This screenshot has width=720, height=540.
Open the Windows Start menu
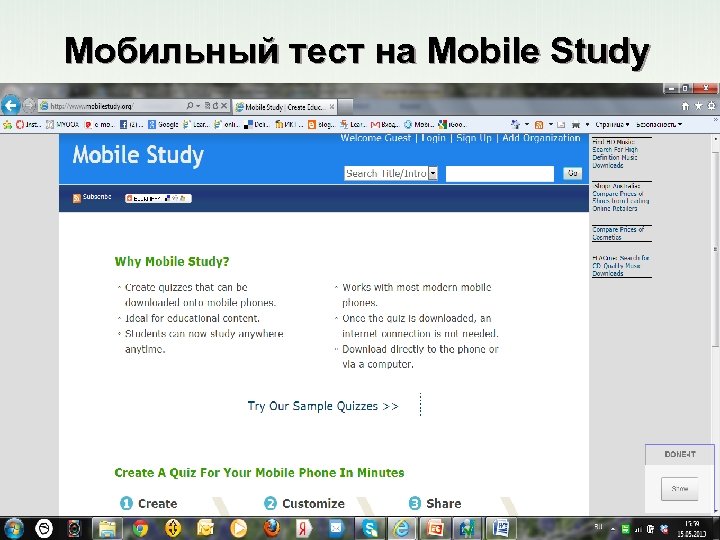[x=14, y=528]
